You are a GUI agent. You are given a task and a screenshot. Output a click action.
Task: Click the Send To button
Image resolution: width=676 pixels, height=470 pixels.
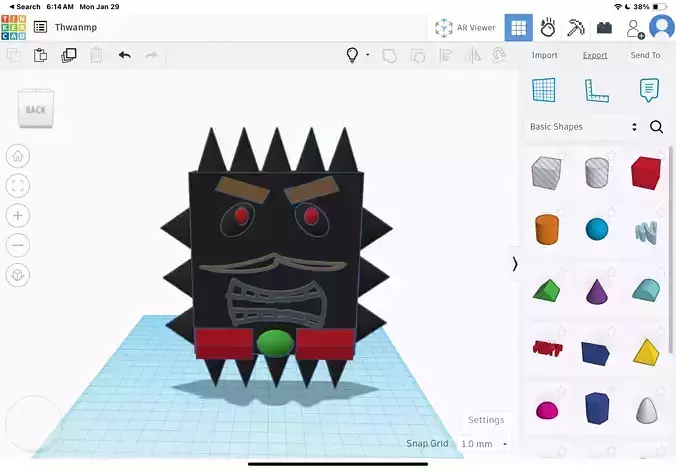(x=645, y=55)
